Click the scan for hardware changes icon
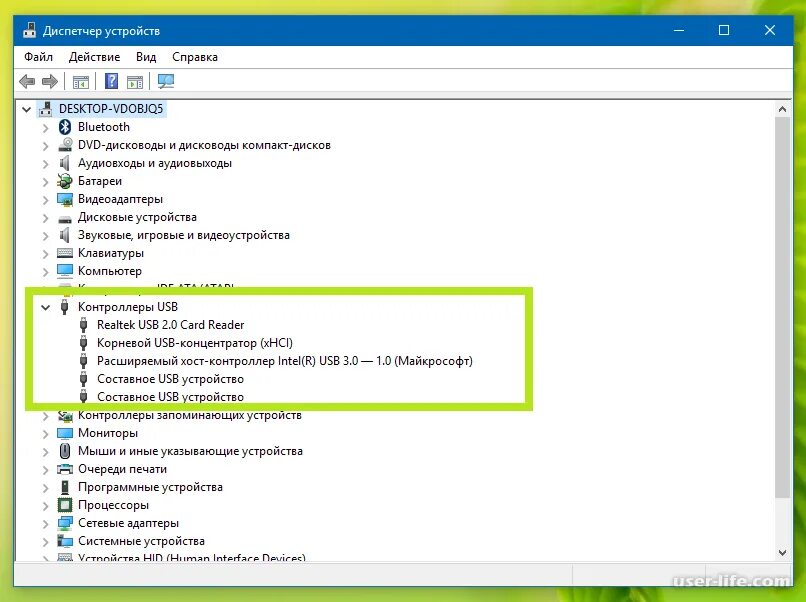 point(166,81)
